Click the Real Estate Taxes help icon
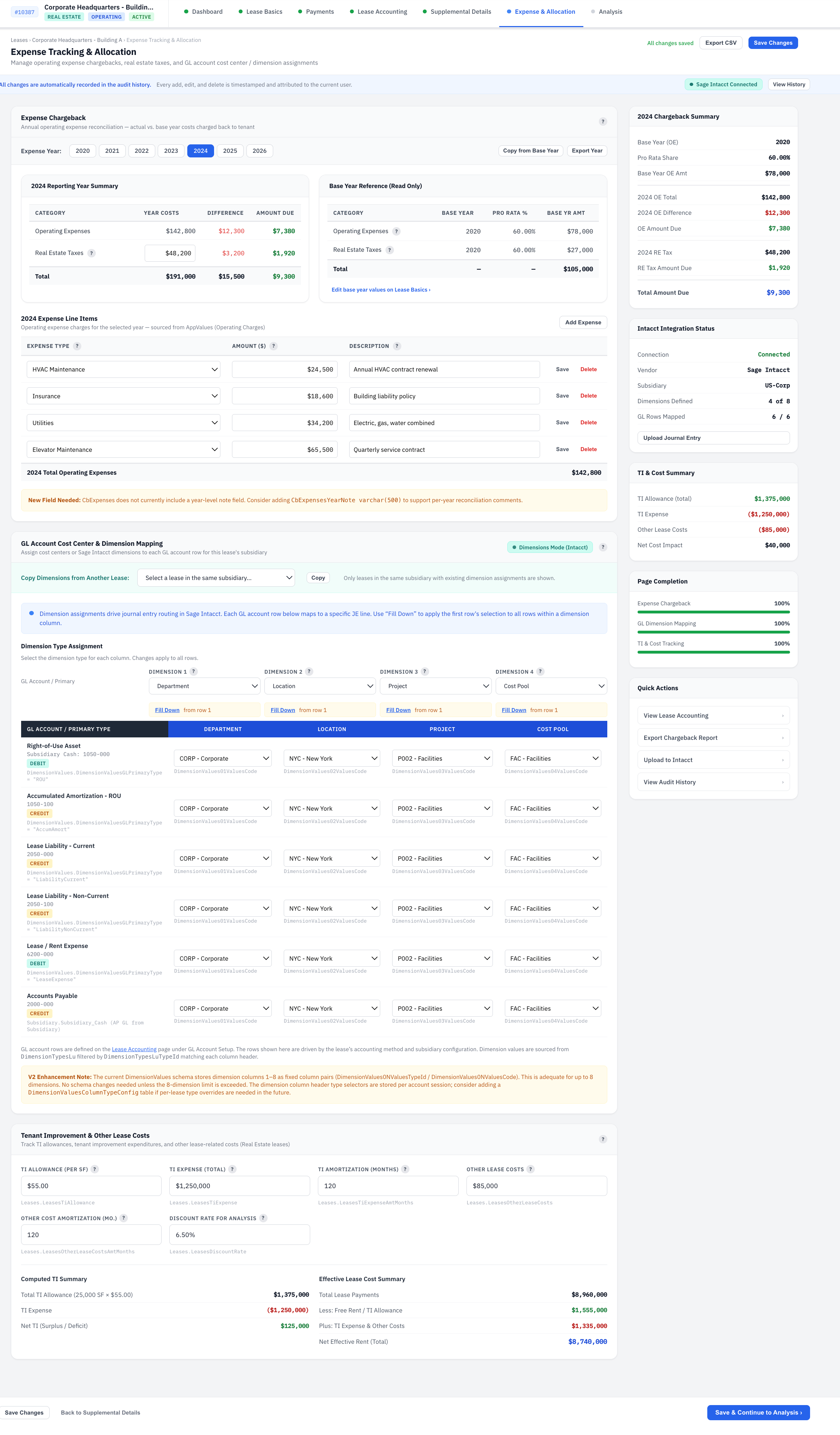The height and width of the screenshot is (1435, 840). [x=92, y=253]
